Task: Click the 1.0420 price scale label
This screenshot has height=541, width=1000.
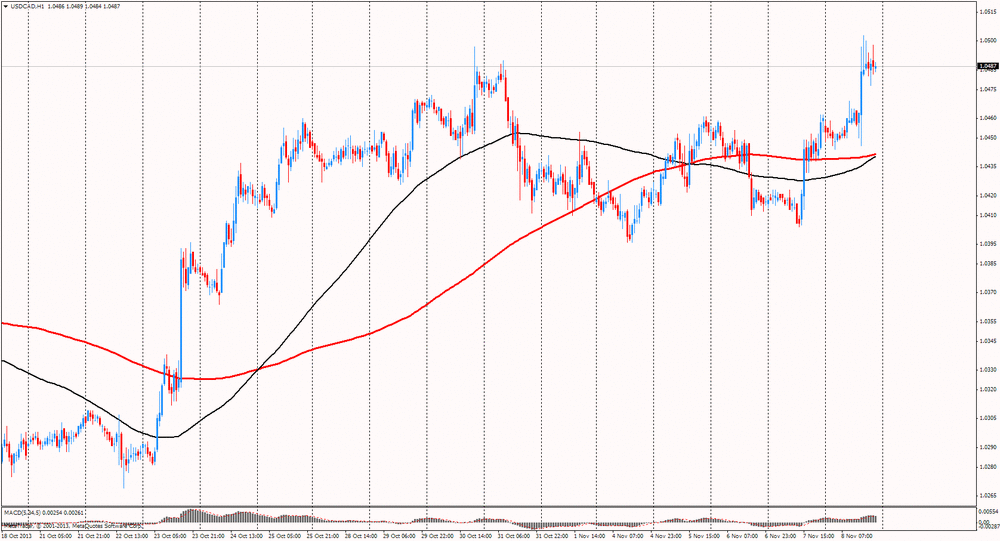Action: tap(989, 196)
